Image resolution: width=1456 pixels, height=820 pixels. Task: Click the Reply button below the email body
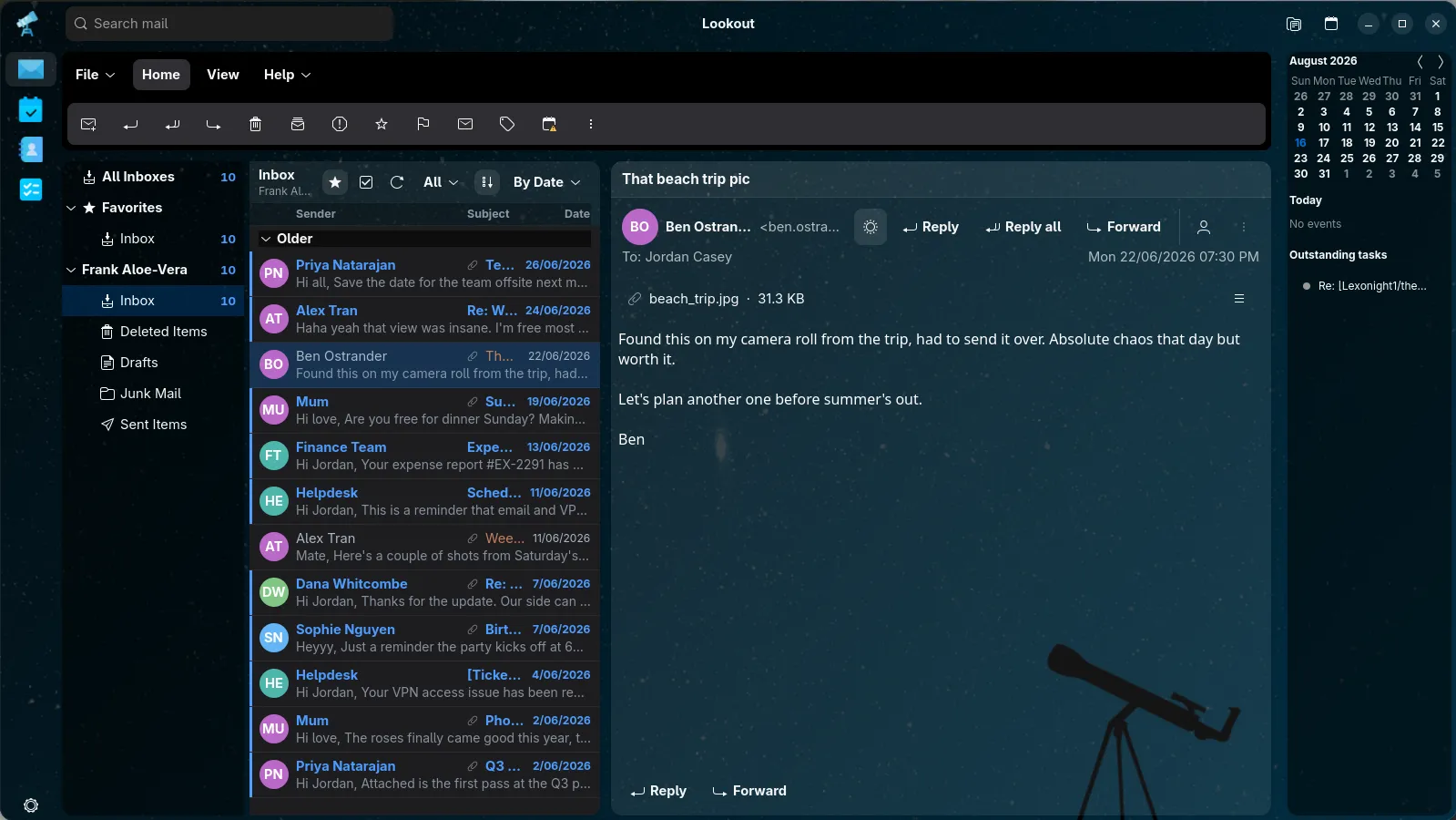[x=658, y=791]
